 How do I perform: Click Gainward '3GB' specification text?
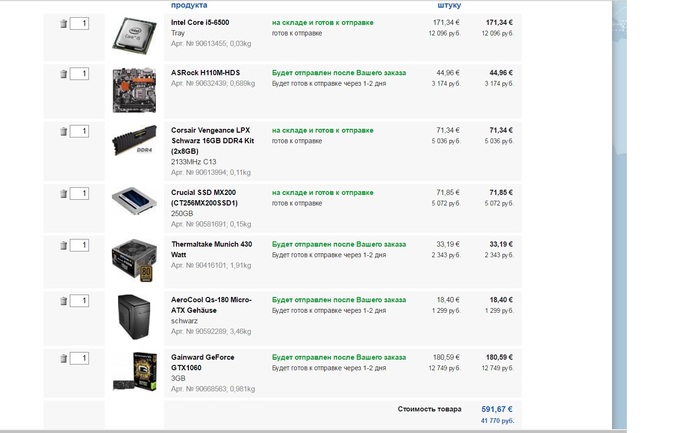178,378
